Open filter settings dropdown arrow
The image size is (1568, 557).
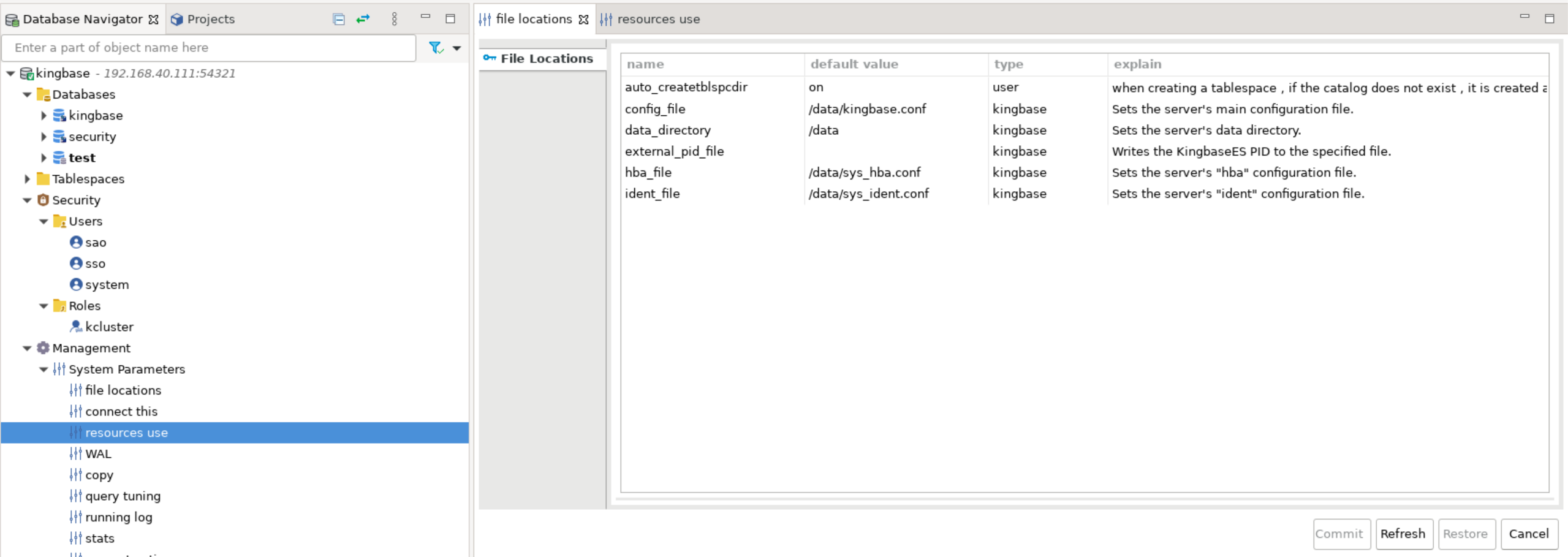click(456, 48)
